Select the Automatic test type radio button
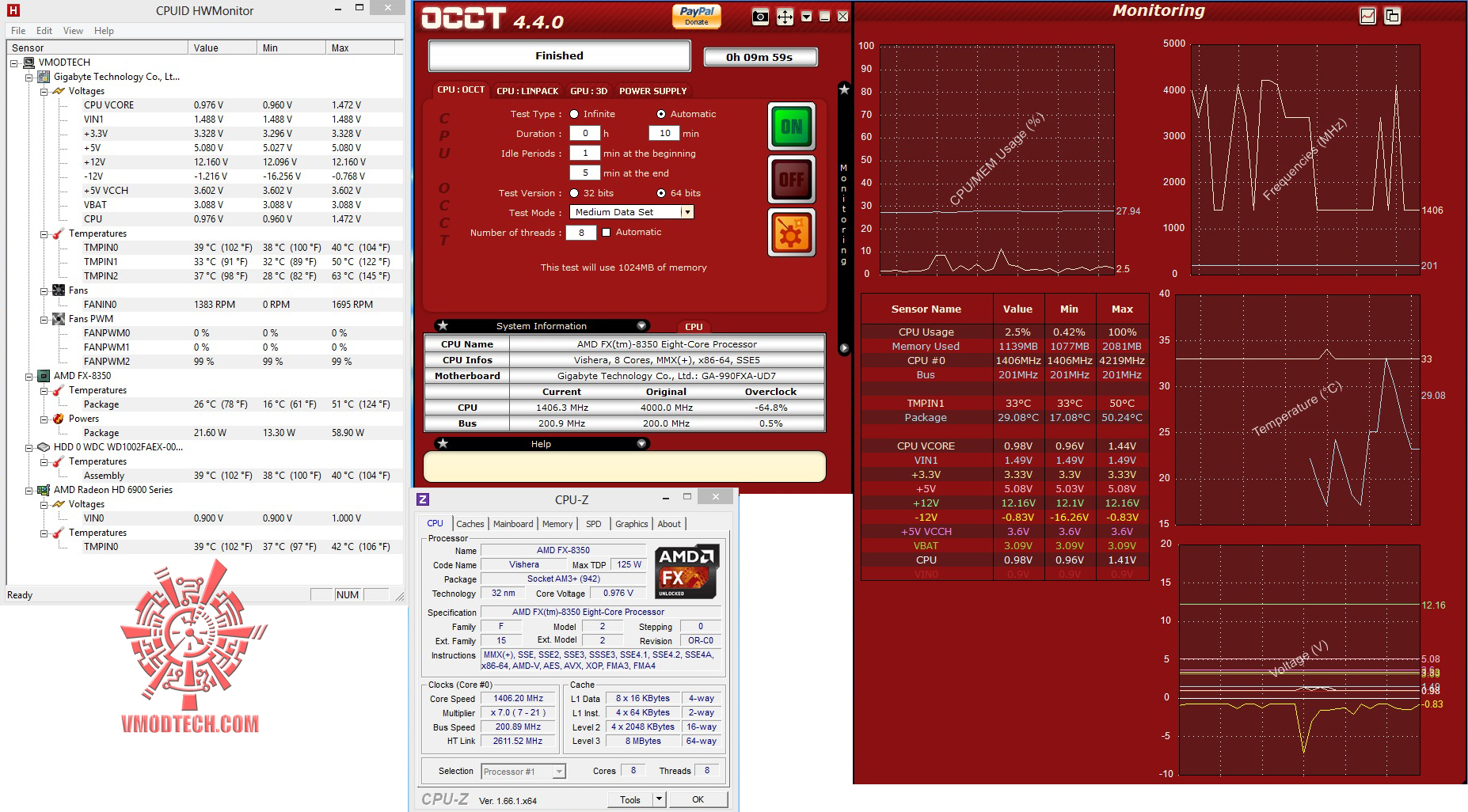This screenshot has height=812, width=1468. point(661,114)
